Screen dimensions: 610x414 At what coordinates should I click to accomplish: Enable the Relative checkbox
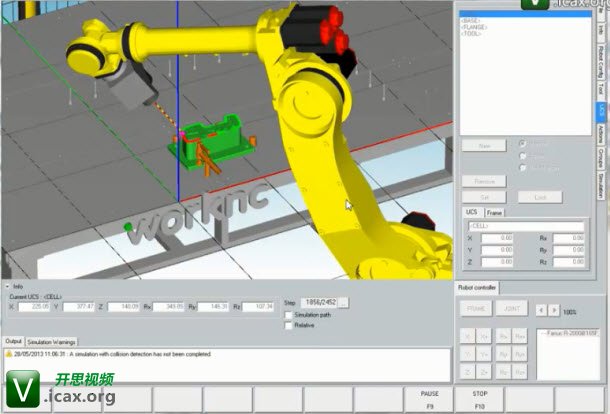pos(288,325)
